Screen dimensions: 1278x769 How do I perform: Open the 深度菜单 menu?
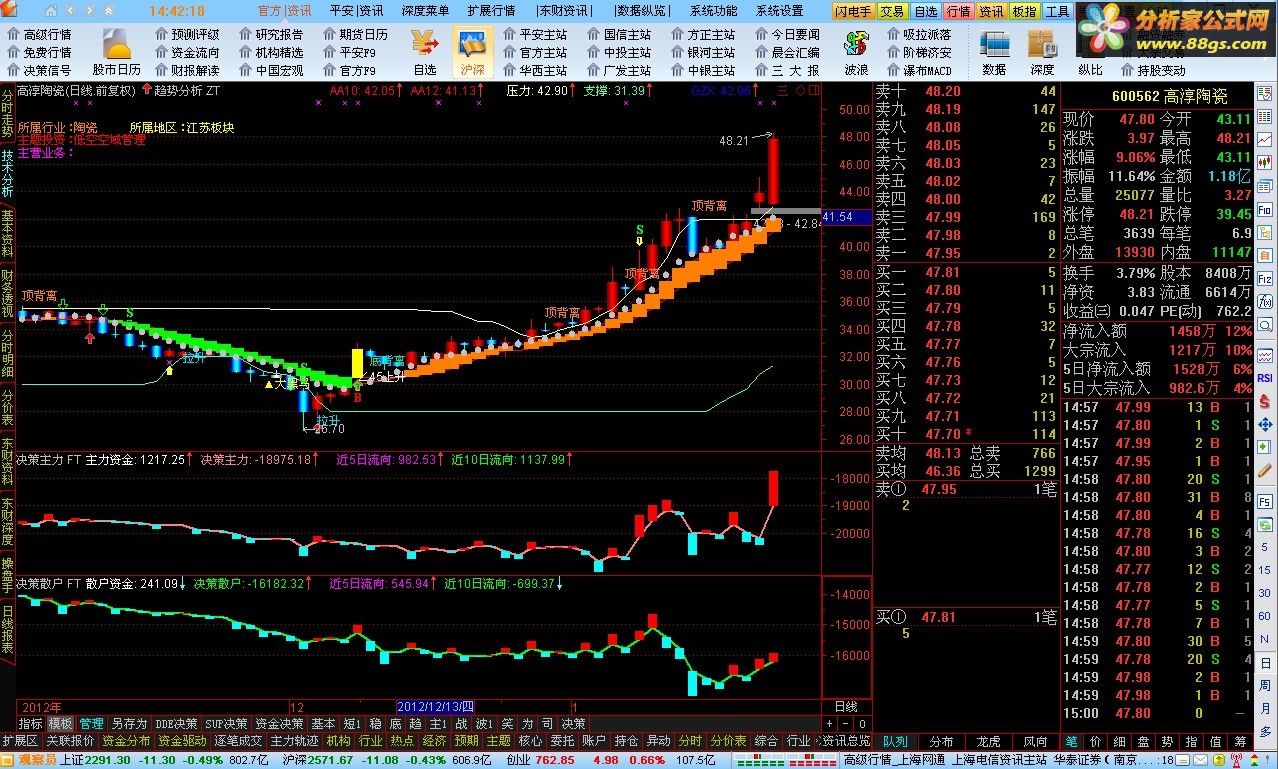coord(425,11)
